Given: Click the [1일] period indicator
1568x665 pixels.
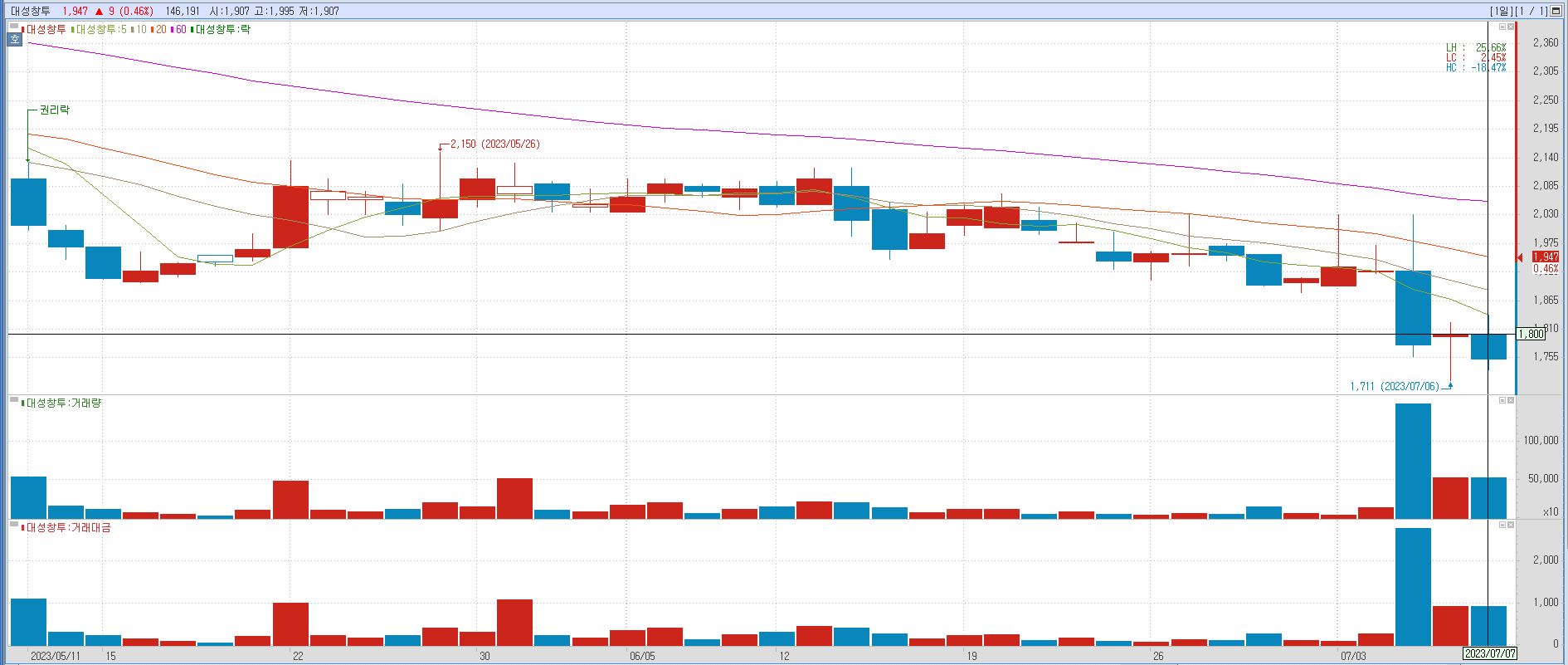Looking at the screenshot, I should pyautogui.click(x=1500, y=11).
